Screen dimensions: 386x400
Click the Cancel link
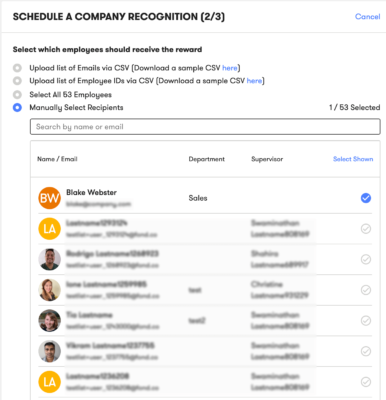click(367, 17)
